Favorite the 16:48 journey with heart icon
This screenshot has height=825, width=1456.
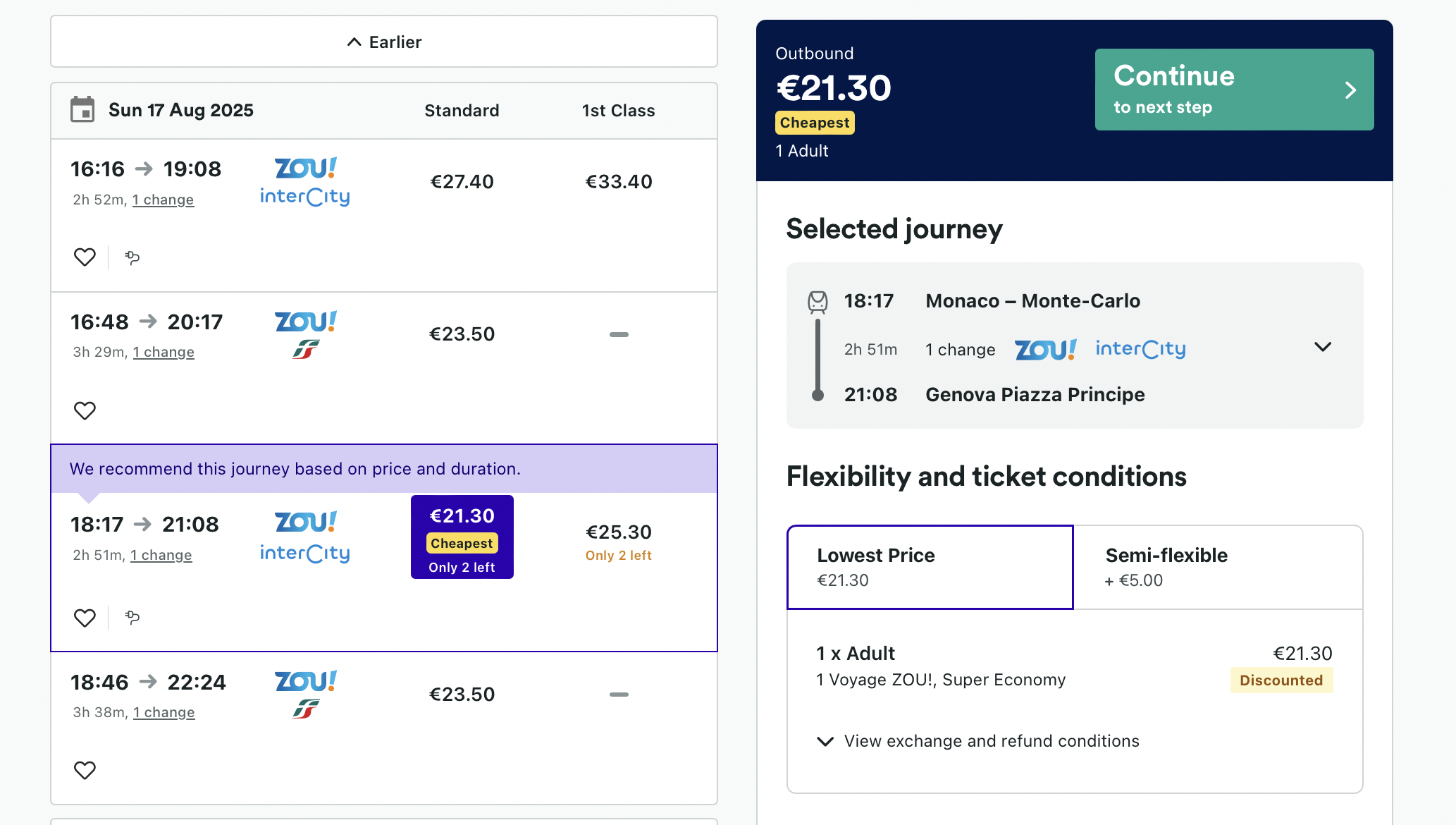(x=85, y=410)
